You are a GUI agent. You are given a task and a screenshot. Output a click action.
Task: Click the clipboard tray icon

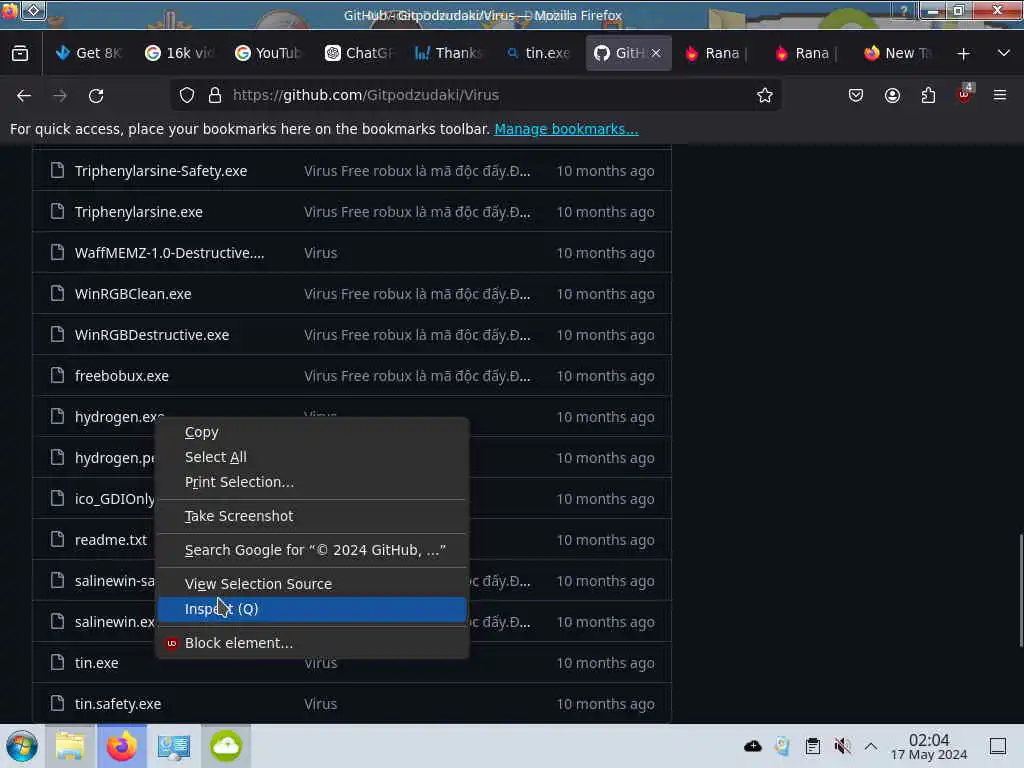pyautogui.click(x=812, y=746)
